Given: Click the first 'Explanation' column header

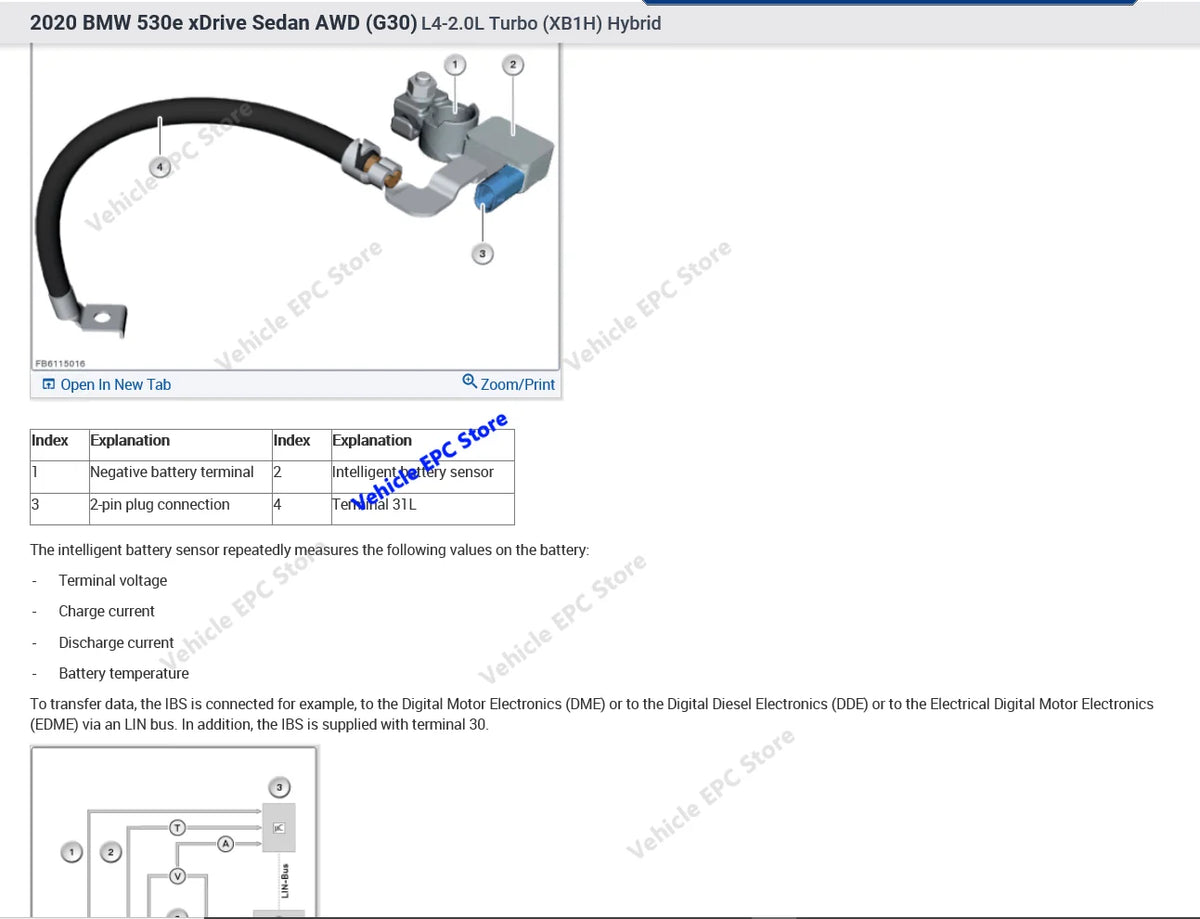Looking at the screenshot, I should tap(179, 445).
